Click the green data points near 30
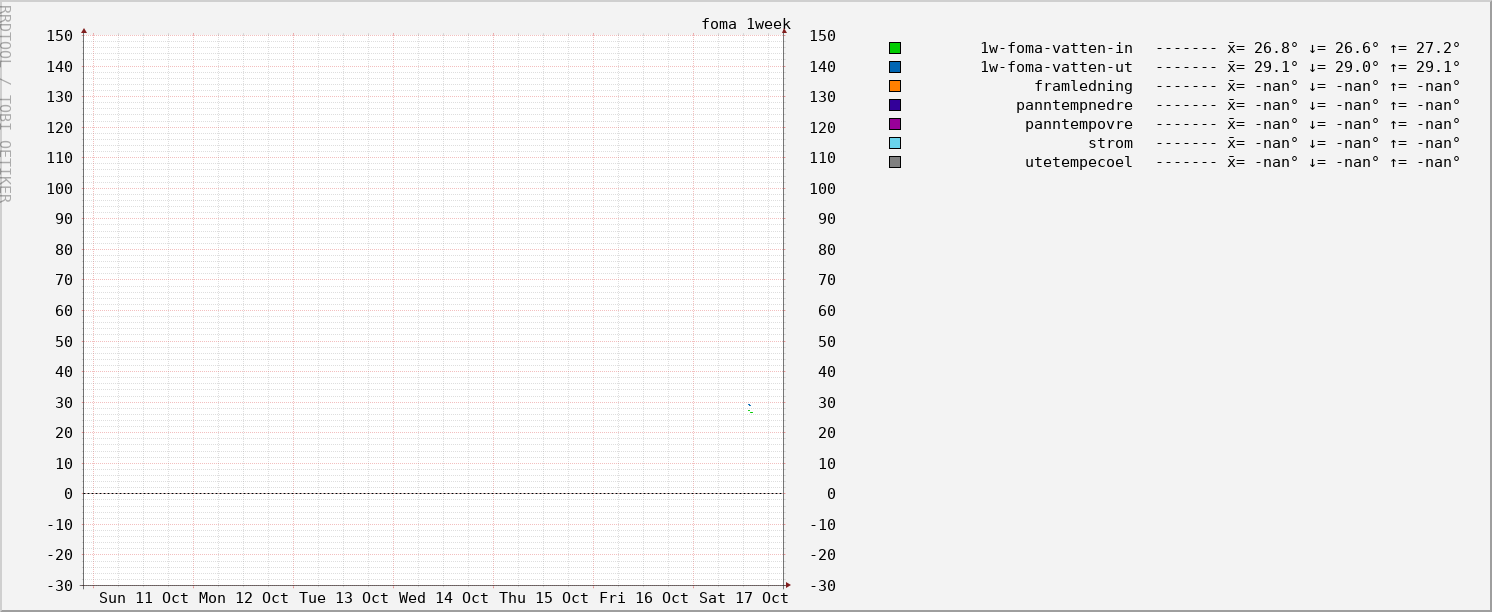Screen dimensions: 1492x612 point(750,409)
